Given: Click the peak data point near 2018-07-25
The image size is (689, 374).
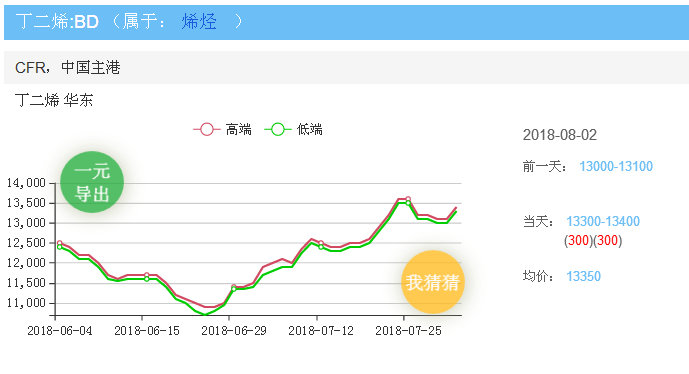Looking at the screenshot, I should pyautogui.click(x=408, y=199).
